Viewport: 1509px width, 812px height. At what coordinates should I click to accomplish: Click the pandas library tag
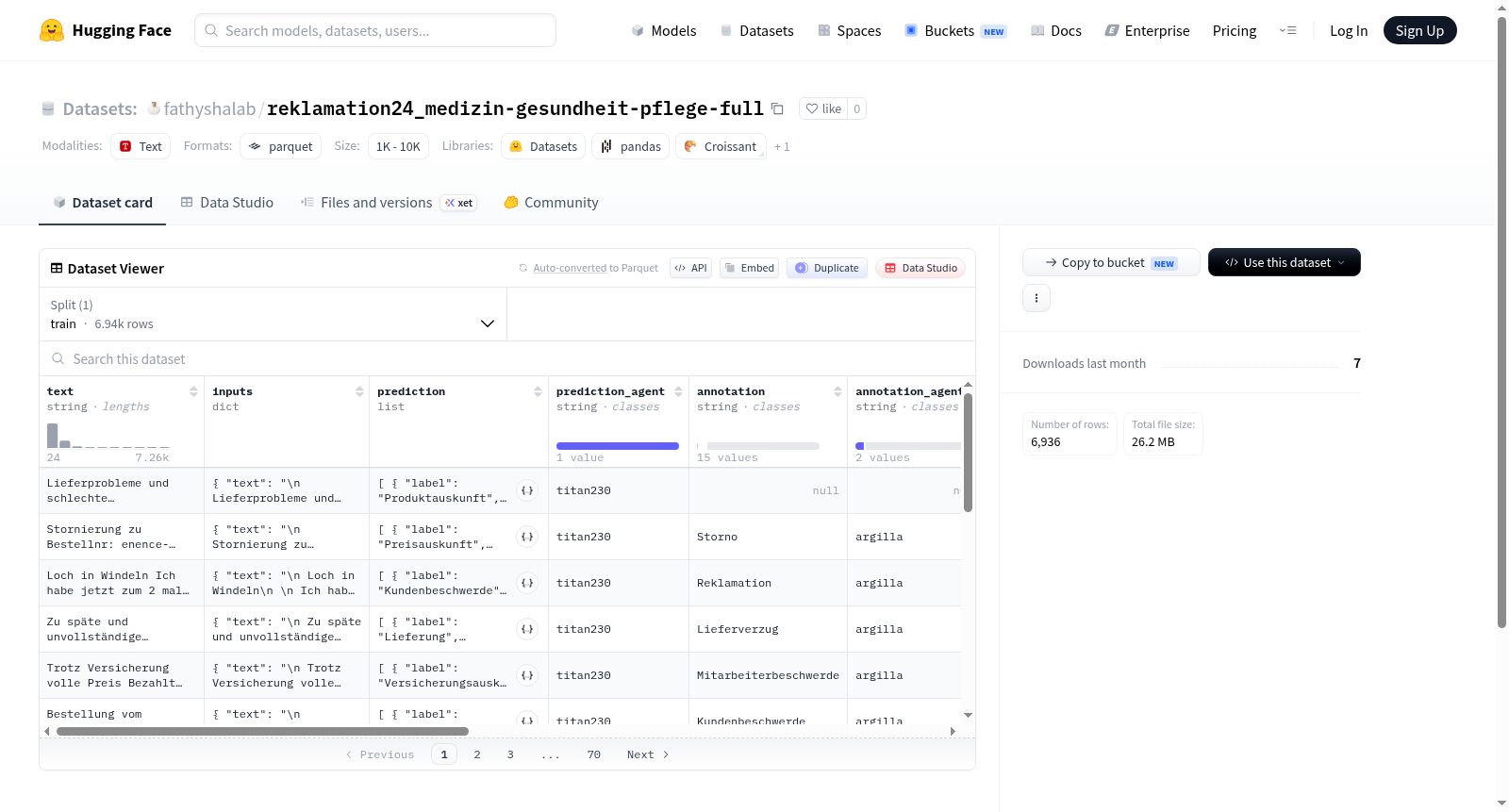coord(630,146)
